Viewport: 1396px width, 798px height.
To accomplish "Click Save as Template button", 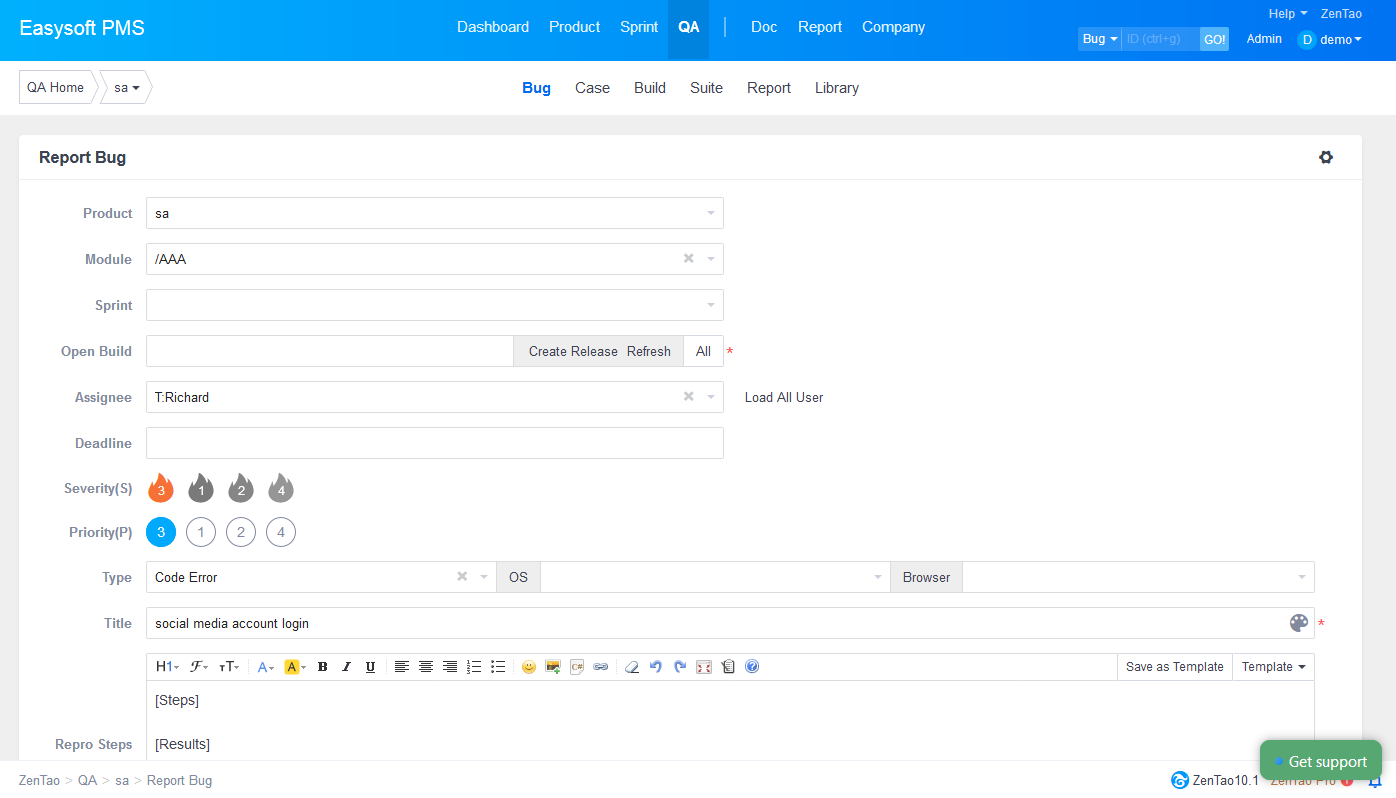I will click(x=1175, y=667).
